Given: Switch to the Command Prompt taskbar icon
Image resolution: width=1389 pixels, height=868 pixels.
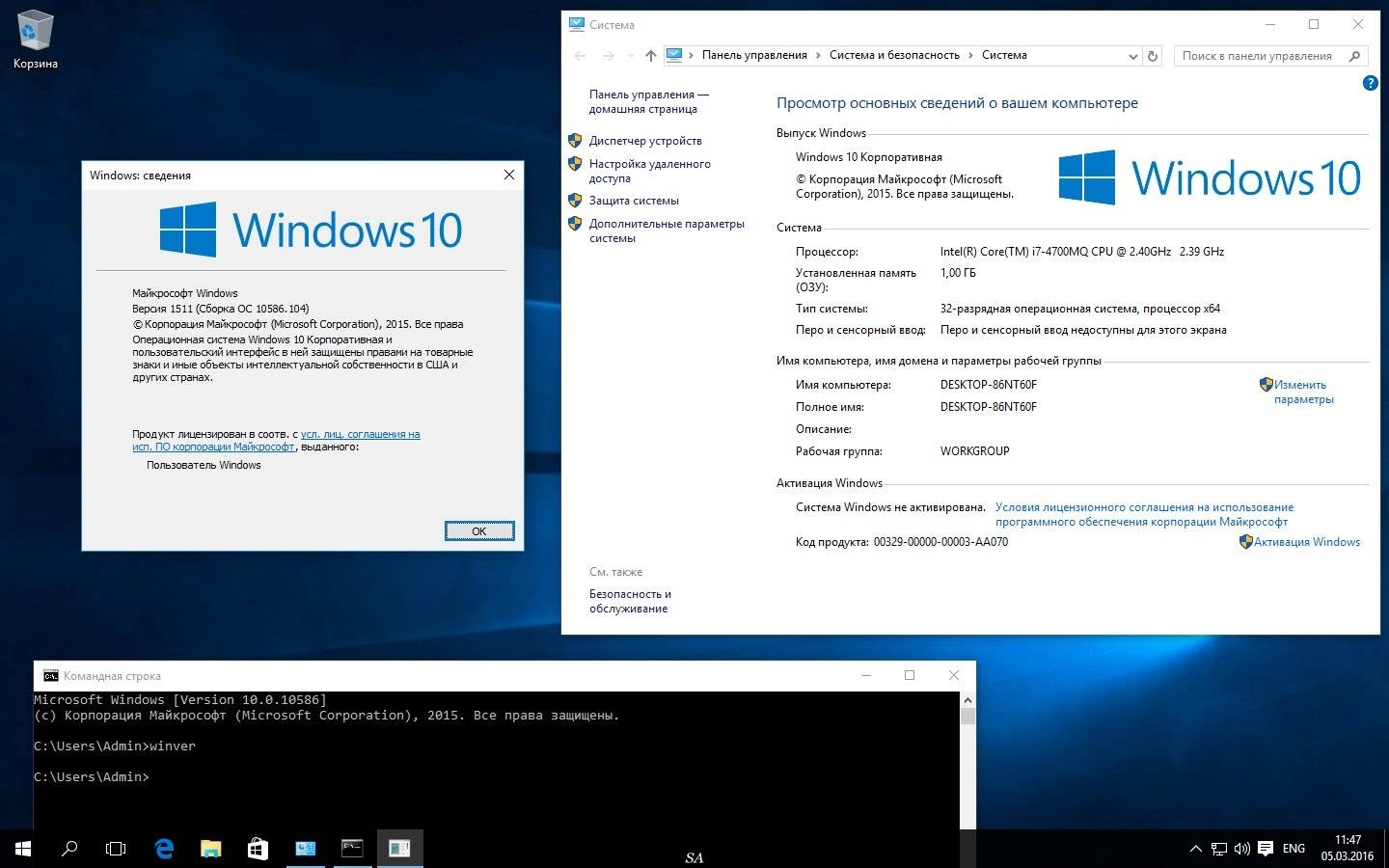Looking at the screenshot, I should point(352,849).
